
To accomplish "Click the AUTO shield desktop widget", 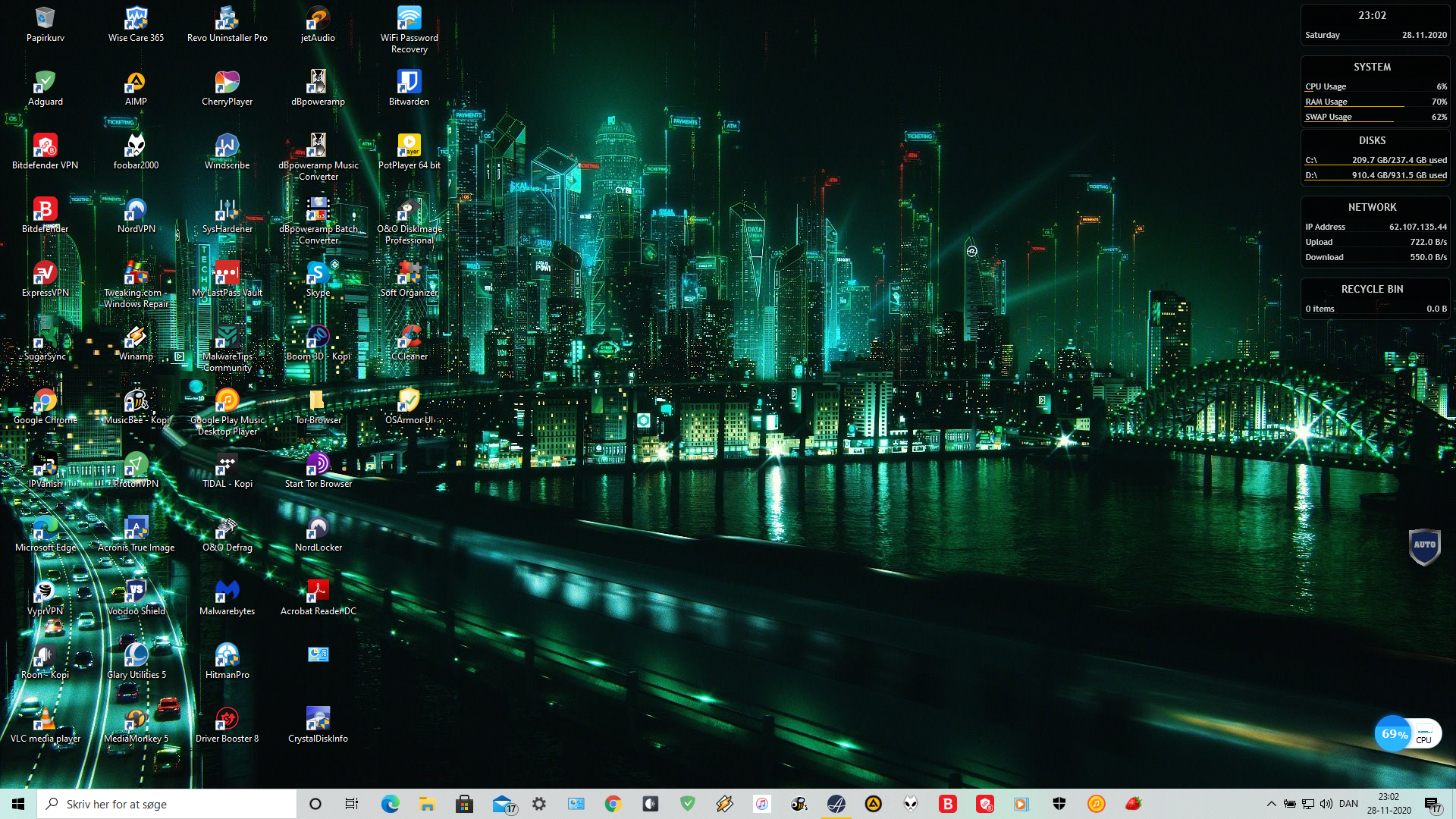I will (1424, 546).
